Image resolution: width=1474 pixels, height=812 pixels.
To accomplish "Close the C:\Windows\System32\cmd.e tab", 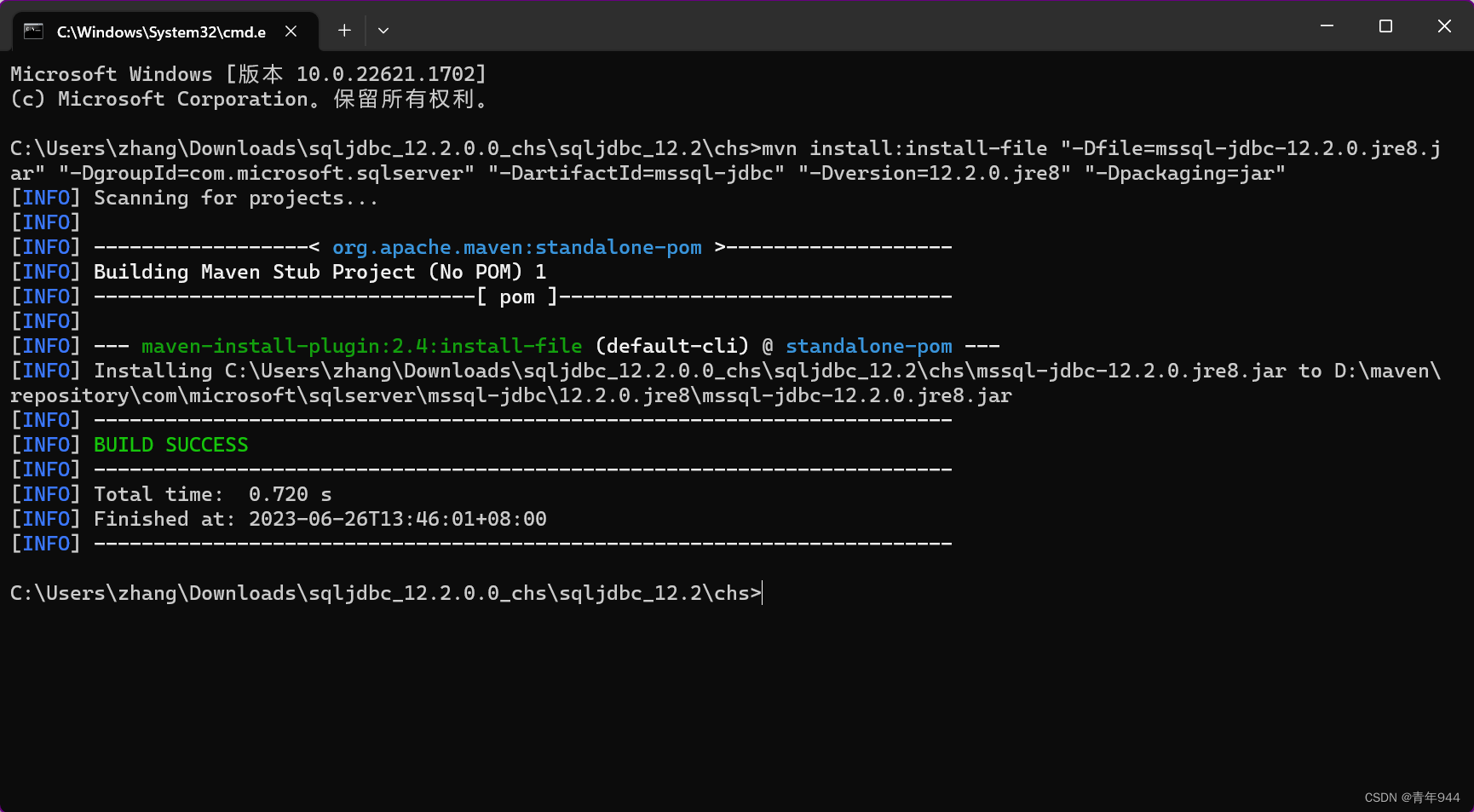I will coord(291,31).
